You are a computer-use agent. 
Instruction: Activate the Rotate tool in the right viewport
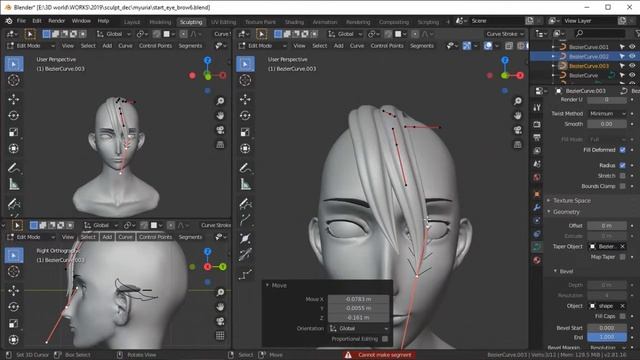point(245,116)
